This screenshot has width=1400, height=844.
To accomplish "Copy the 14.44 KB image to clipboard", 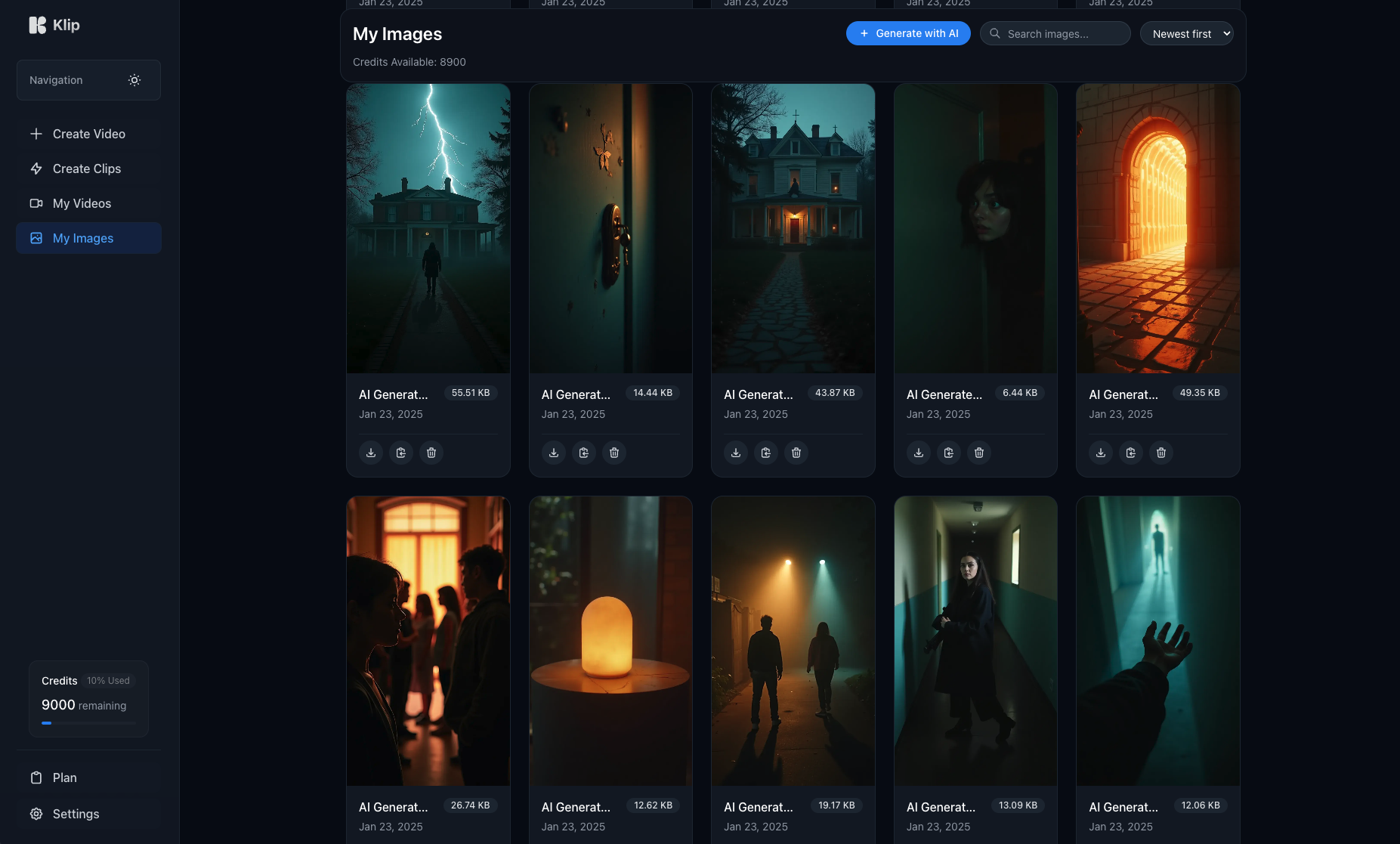I will click(x=584, y=453).
